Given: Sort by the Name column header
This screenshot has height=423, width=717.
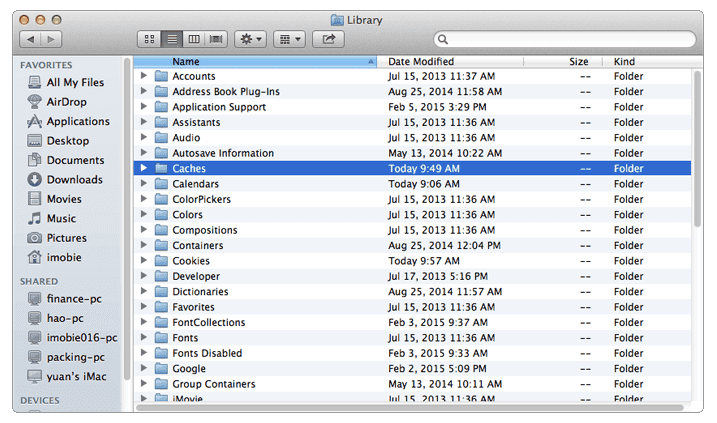Looking at the screenshot, I should point(255,62).
